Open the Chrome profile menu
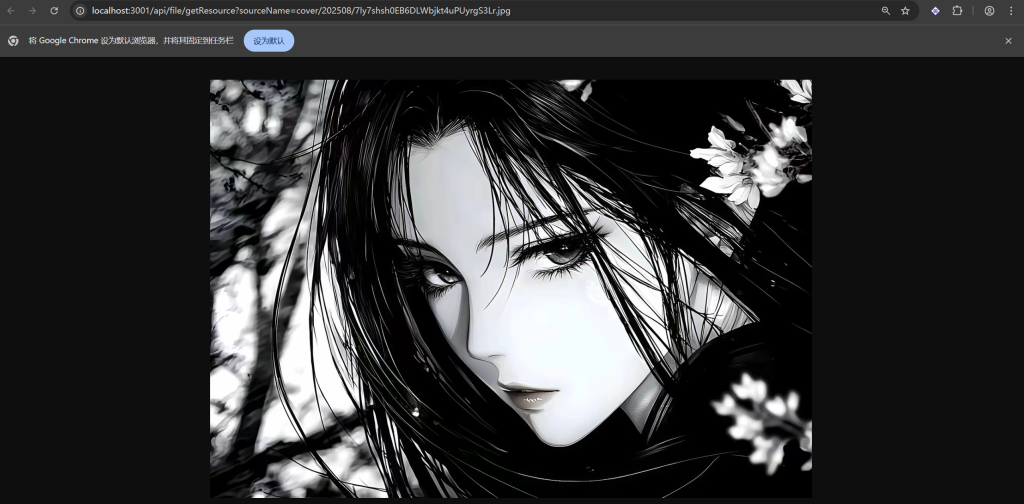The image size is (1024, 504). coord(989,11)
